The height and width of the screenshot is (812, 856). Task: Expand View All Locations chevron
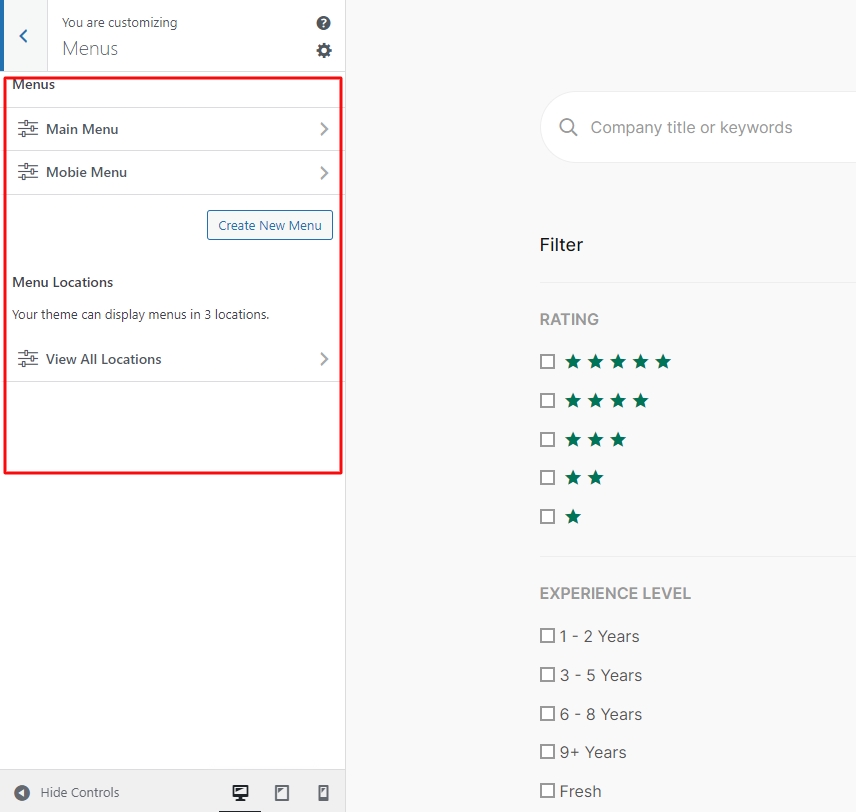[x=323, y=359]
